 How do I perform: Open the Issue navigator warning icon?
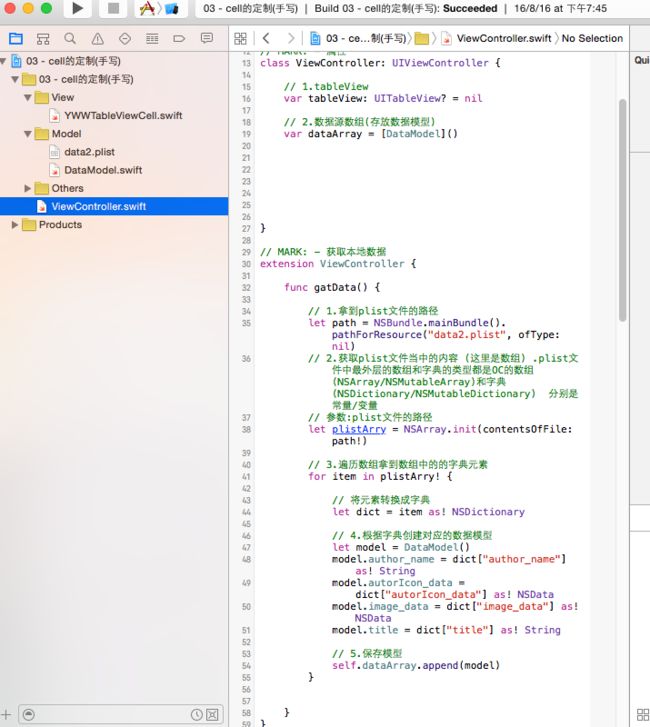point(97,38)
